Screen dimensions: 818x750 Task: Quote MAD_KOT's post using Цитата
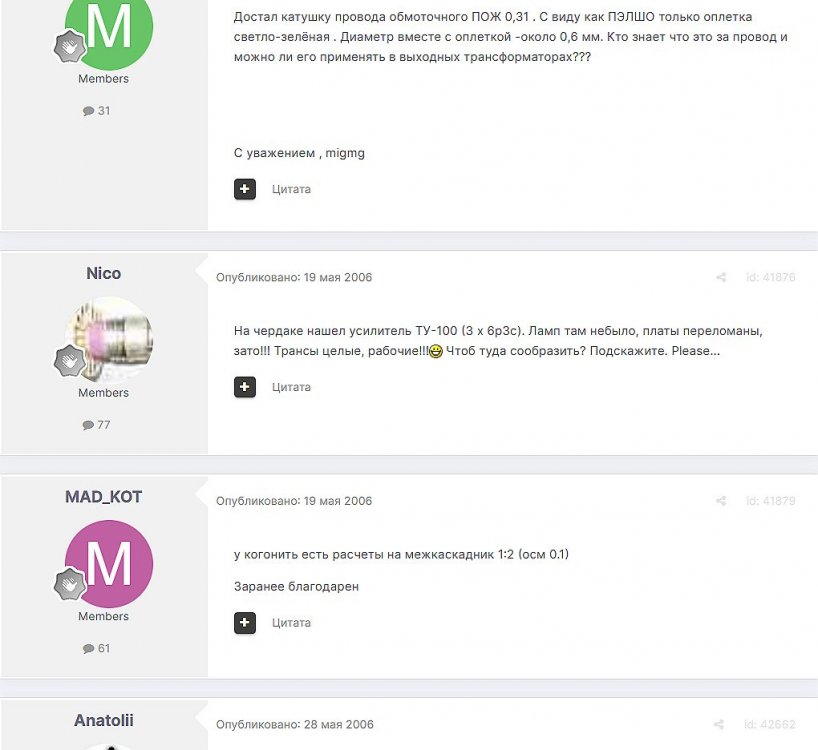point(291,623)
